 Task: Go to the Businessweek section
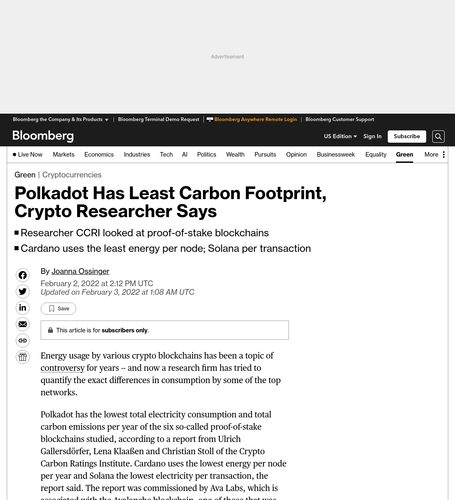click(336, 154)
